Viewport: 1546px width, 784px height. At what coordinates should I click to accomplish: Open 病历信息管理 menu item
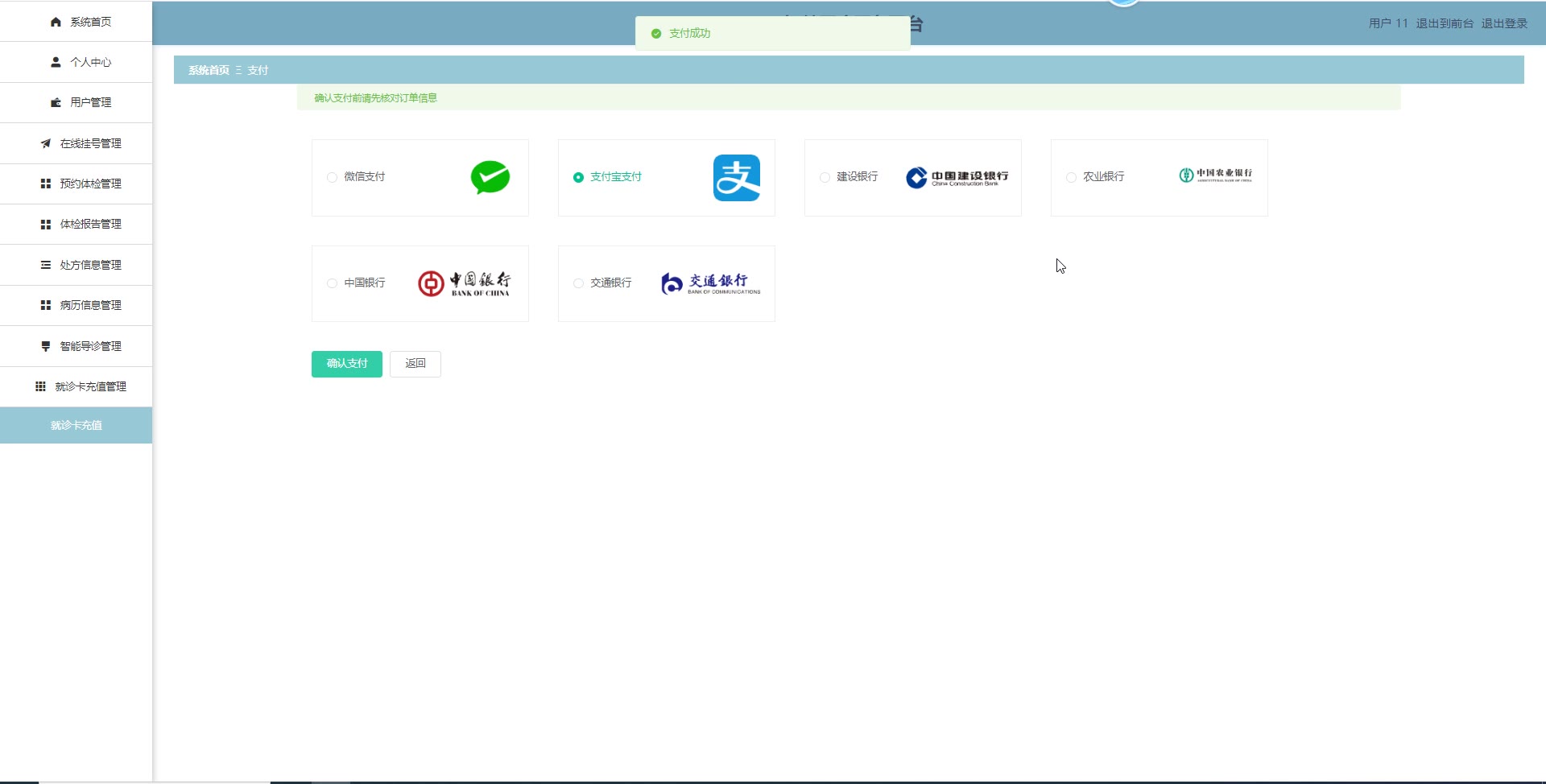pos(76,305)
